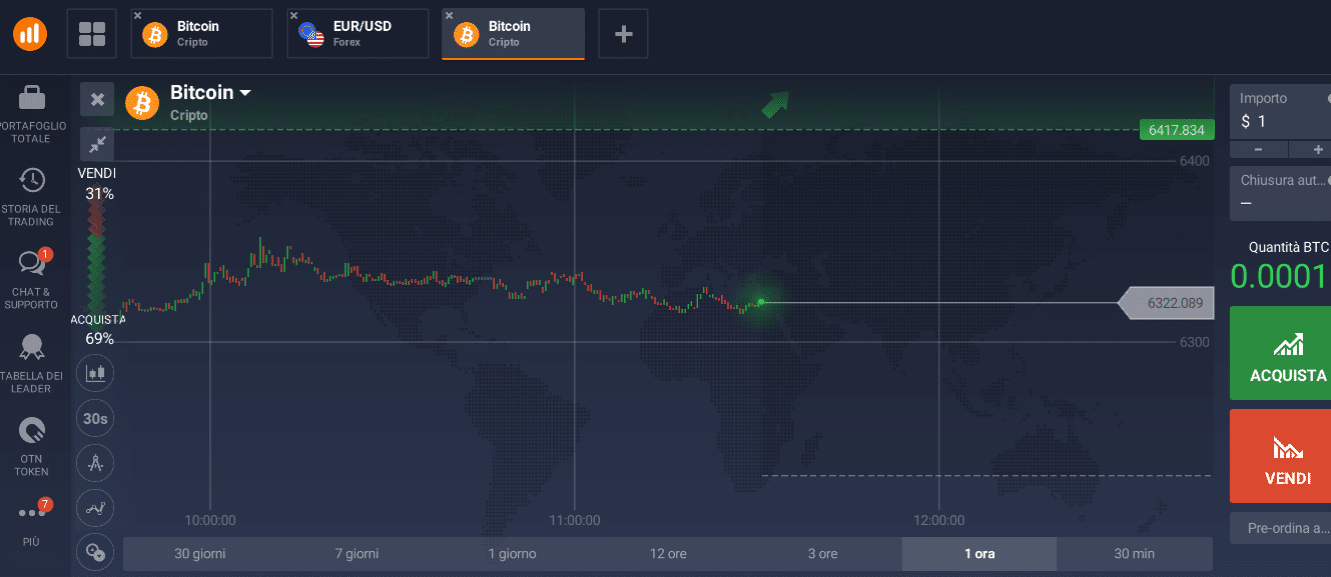
Task: Click the green 6417.834 price level label
Action: click(x=1176, y=130)
